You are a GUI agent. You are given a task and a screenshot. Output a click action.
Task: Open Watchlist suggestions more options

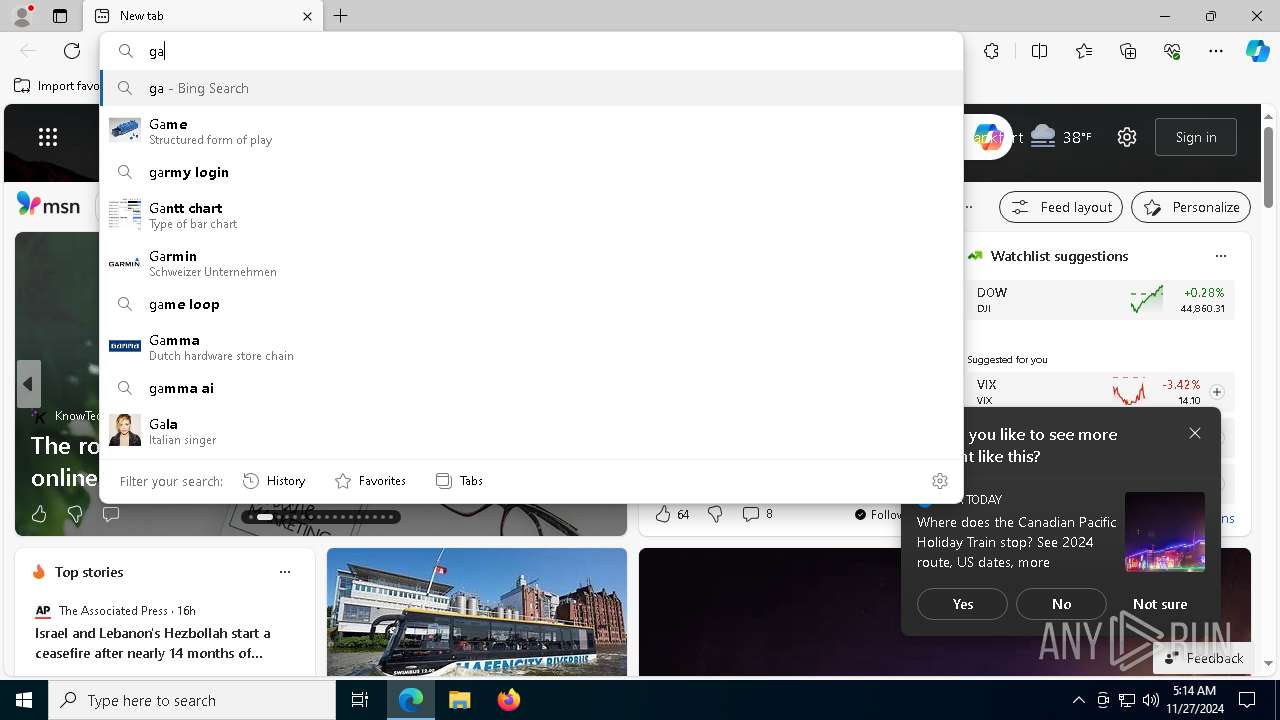coord(1221,256)
